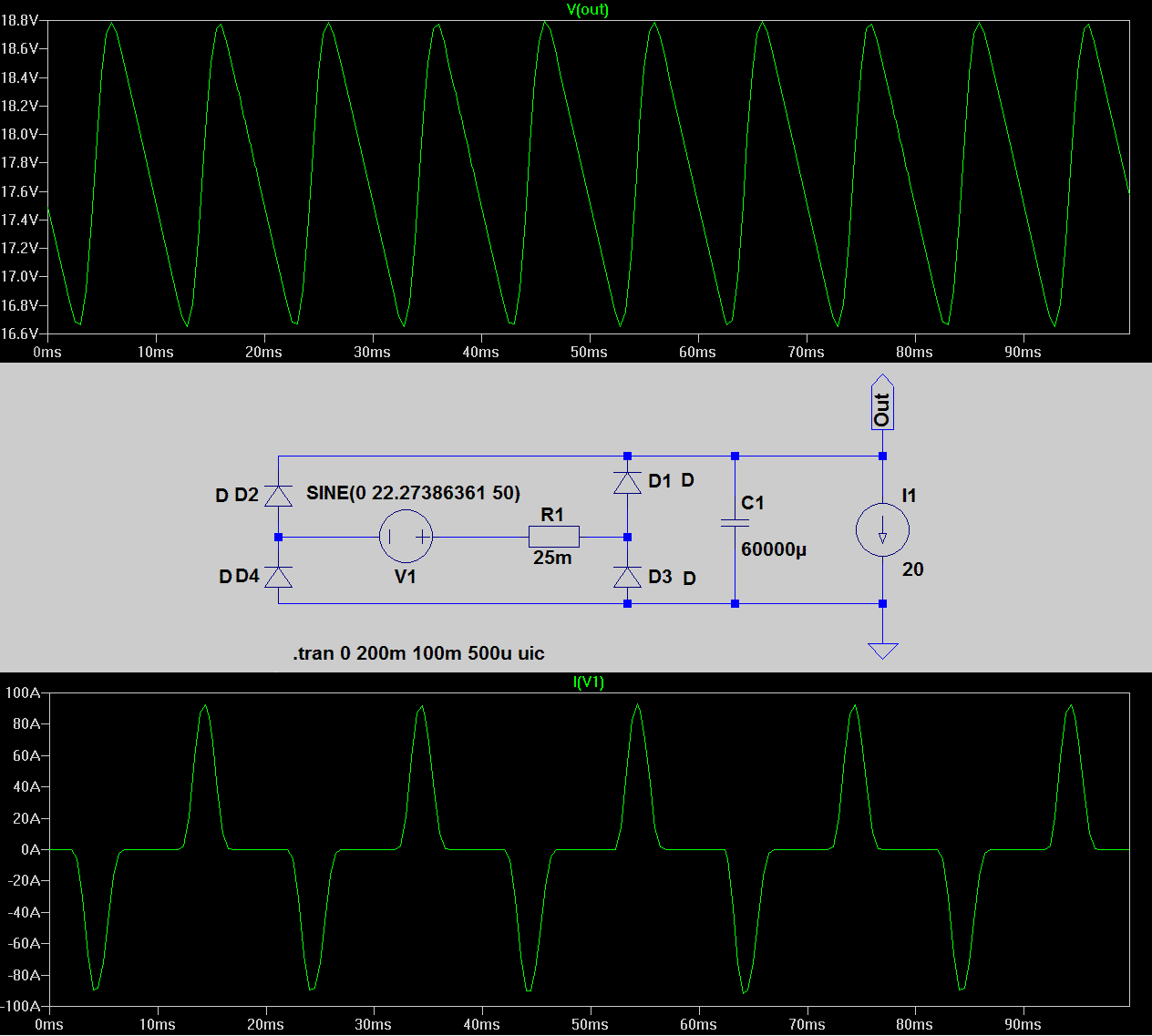Click the D4 diode symbol
This screenshot has height=1036, width=1152.
coord(278,576)
